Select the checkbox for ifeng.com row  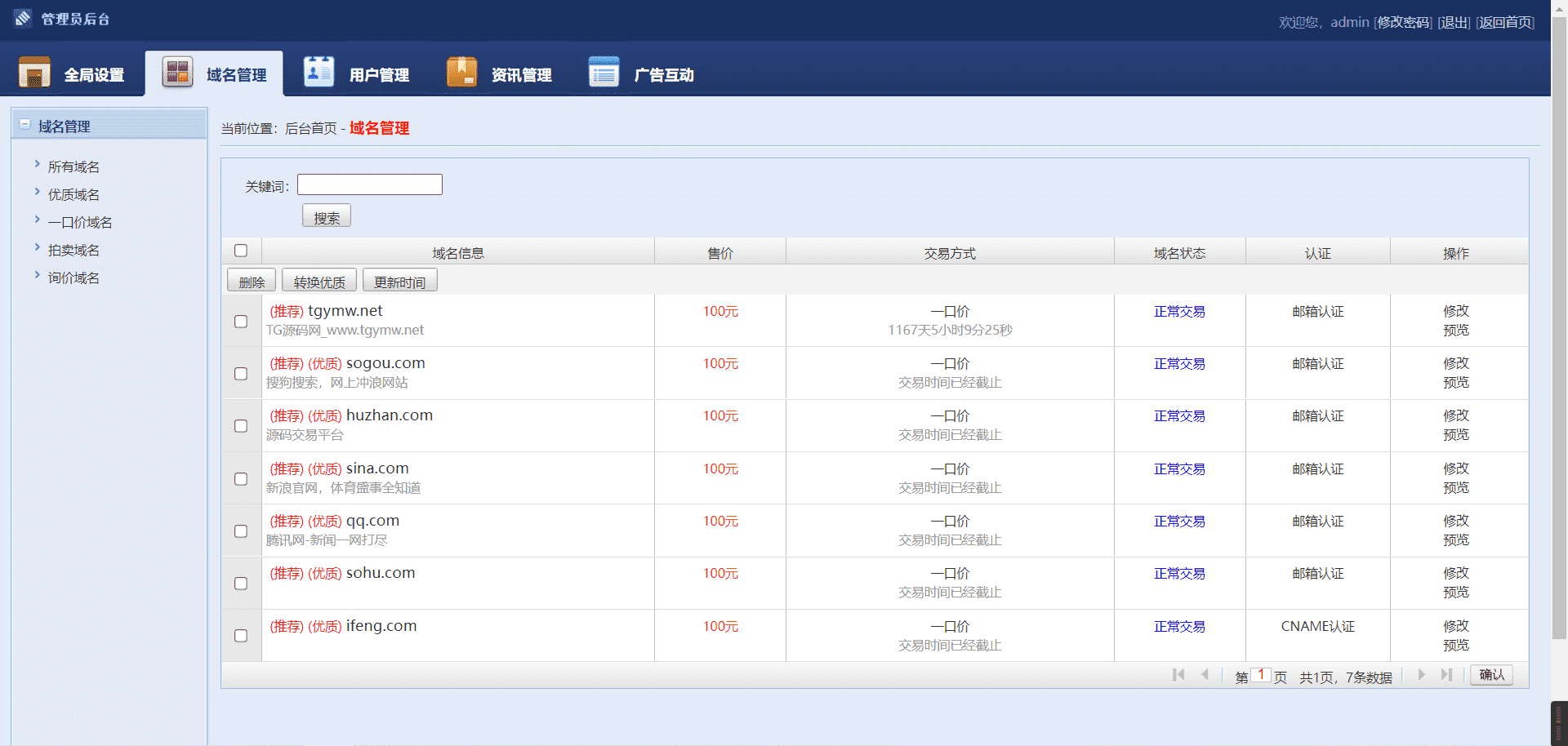coord(241,636)
